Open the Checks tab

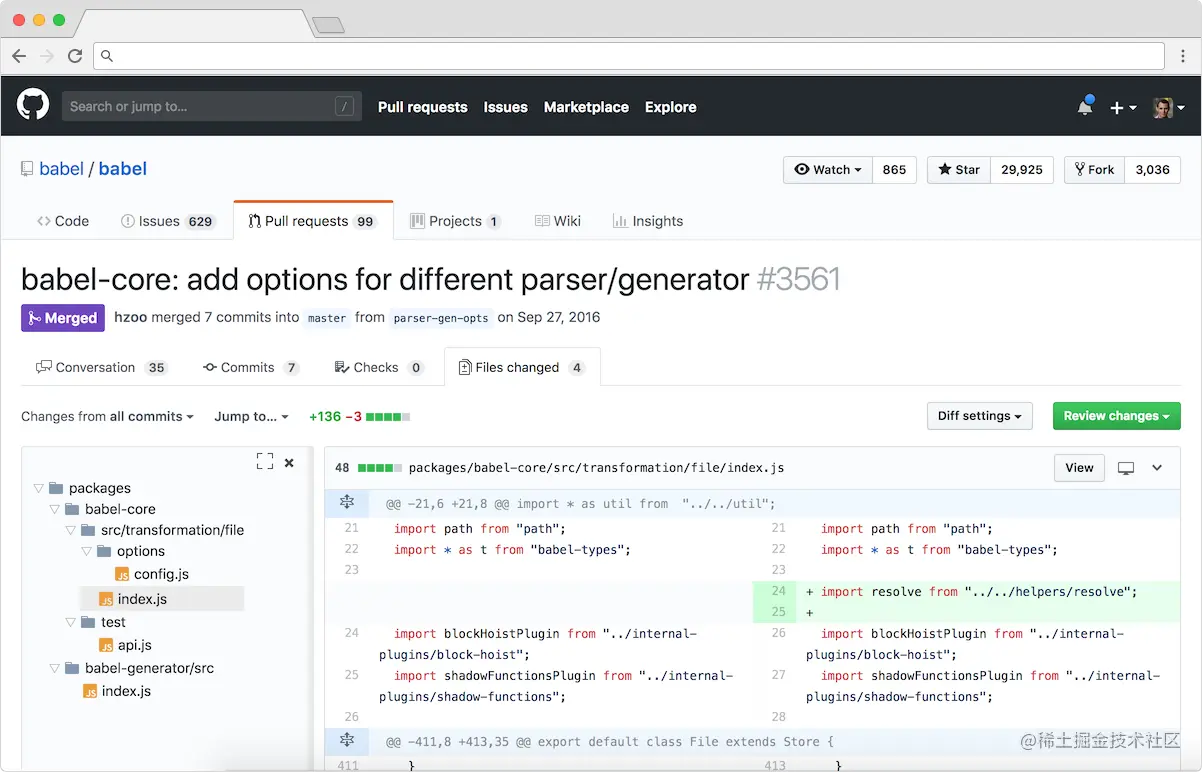[379, 367]
